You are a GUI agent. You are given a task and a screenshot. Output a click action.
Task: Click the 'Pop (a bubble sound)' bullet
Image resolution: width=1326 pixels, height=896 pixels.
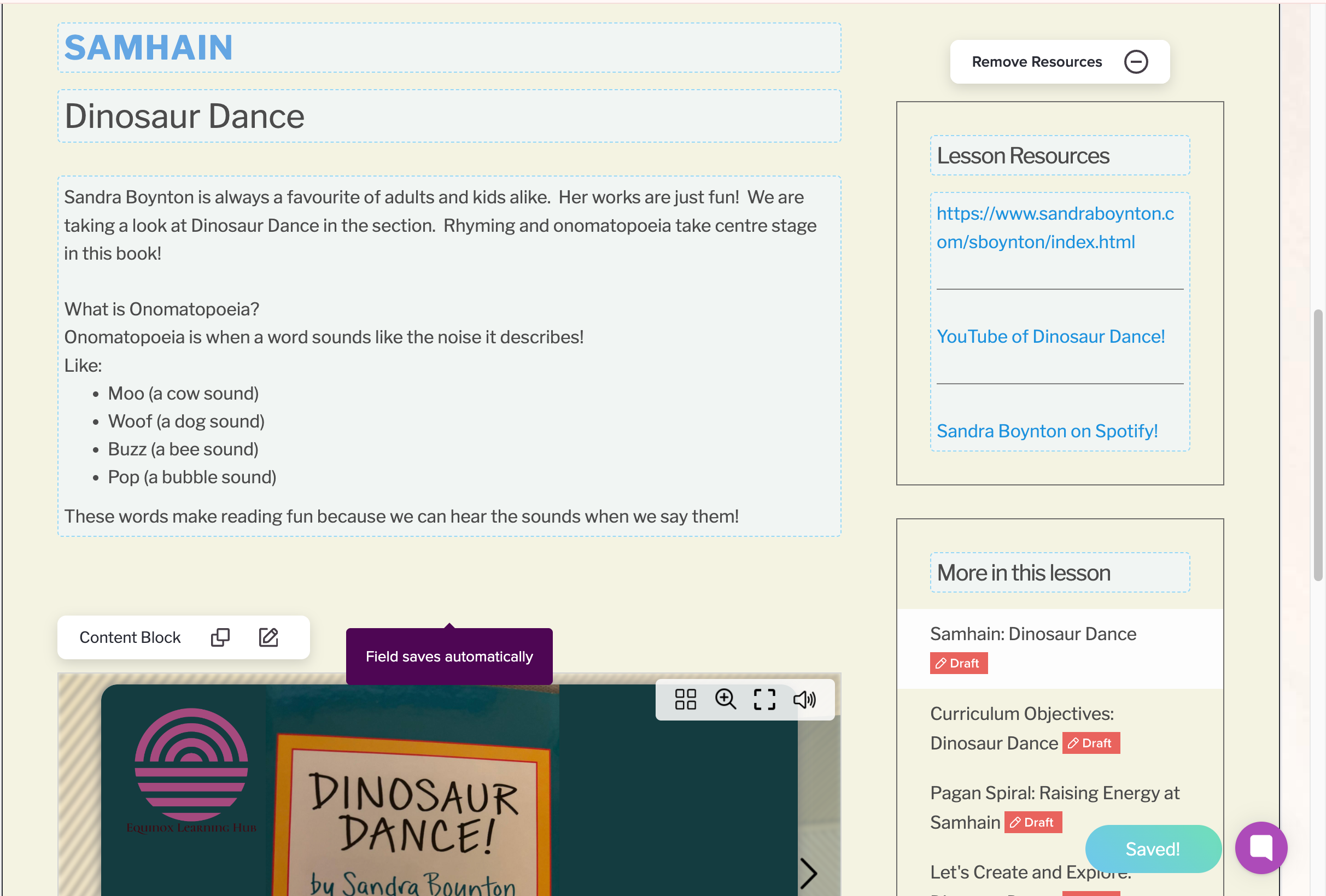click(192, 477)
